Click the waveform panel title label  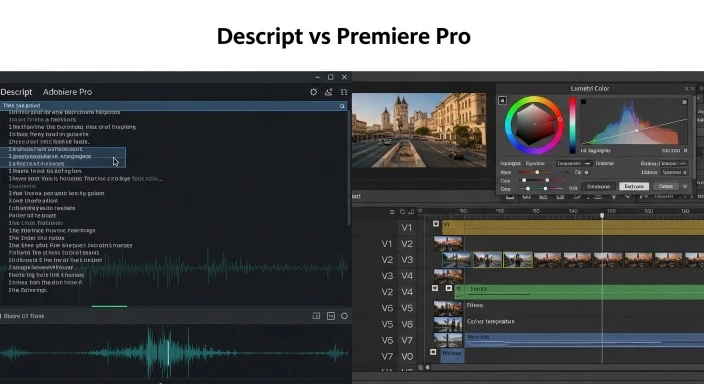coord(24,316)
